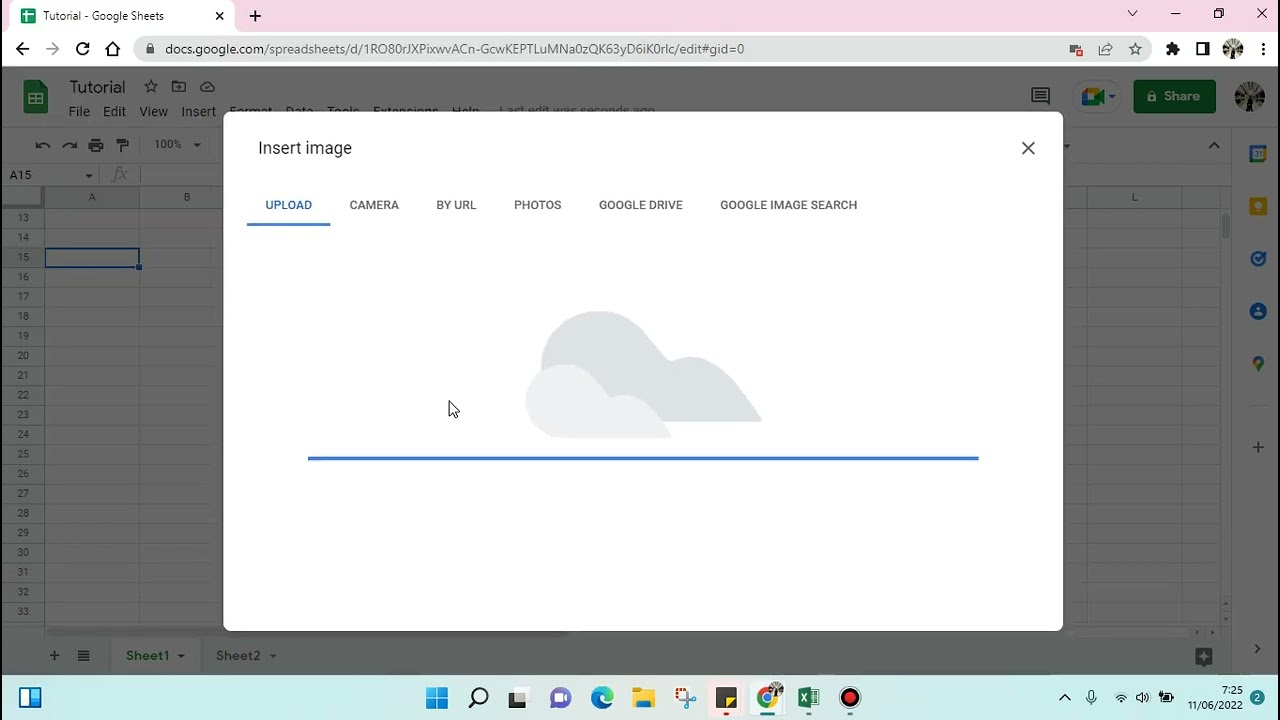
Task: Open Maps in the side panel
Action: point(1258,364)
